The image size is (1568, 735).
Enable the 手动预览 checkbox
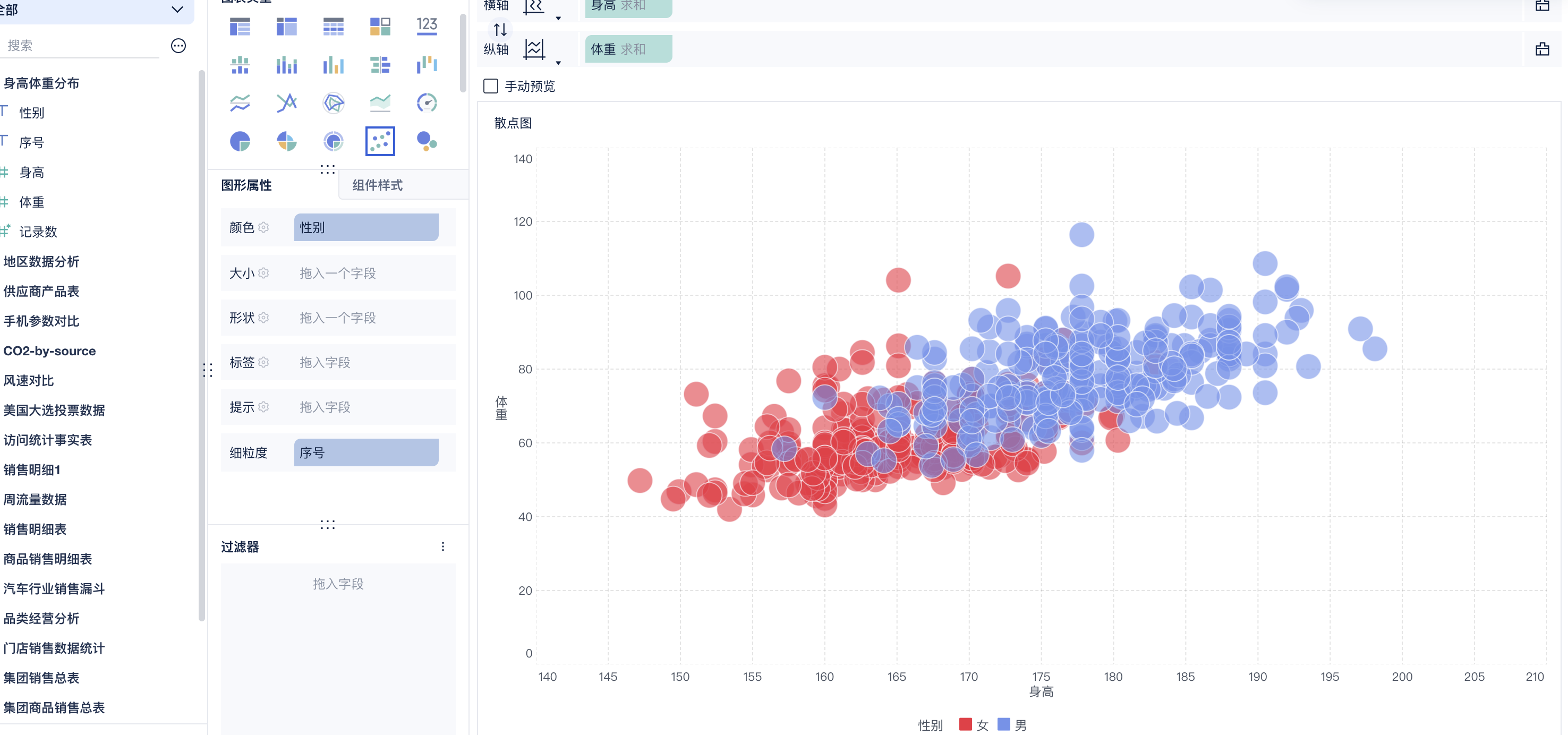(x=491, y=86)
